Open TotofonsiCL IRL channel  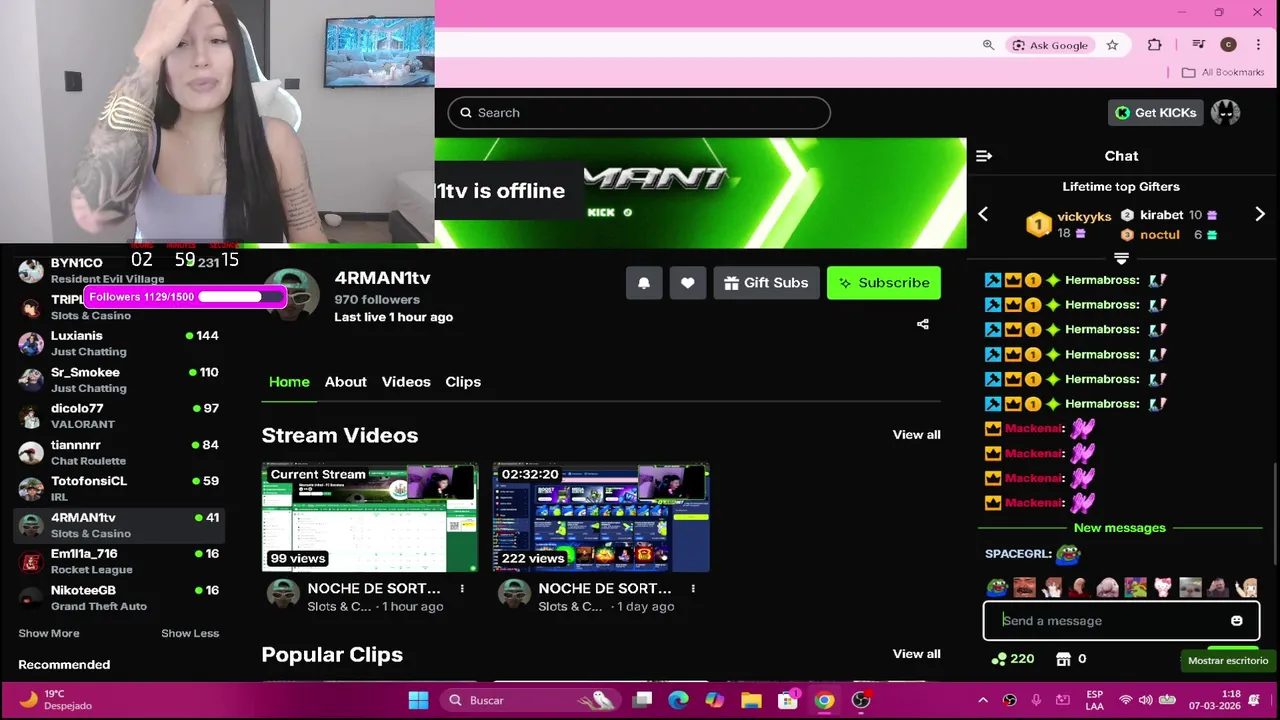pos(120,489)
